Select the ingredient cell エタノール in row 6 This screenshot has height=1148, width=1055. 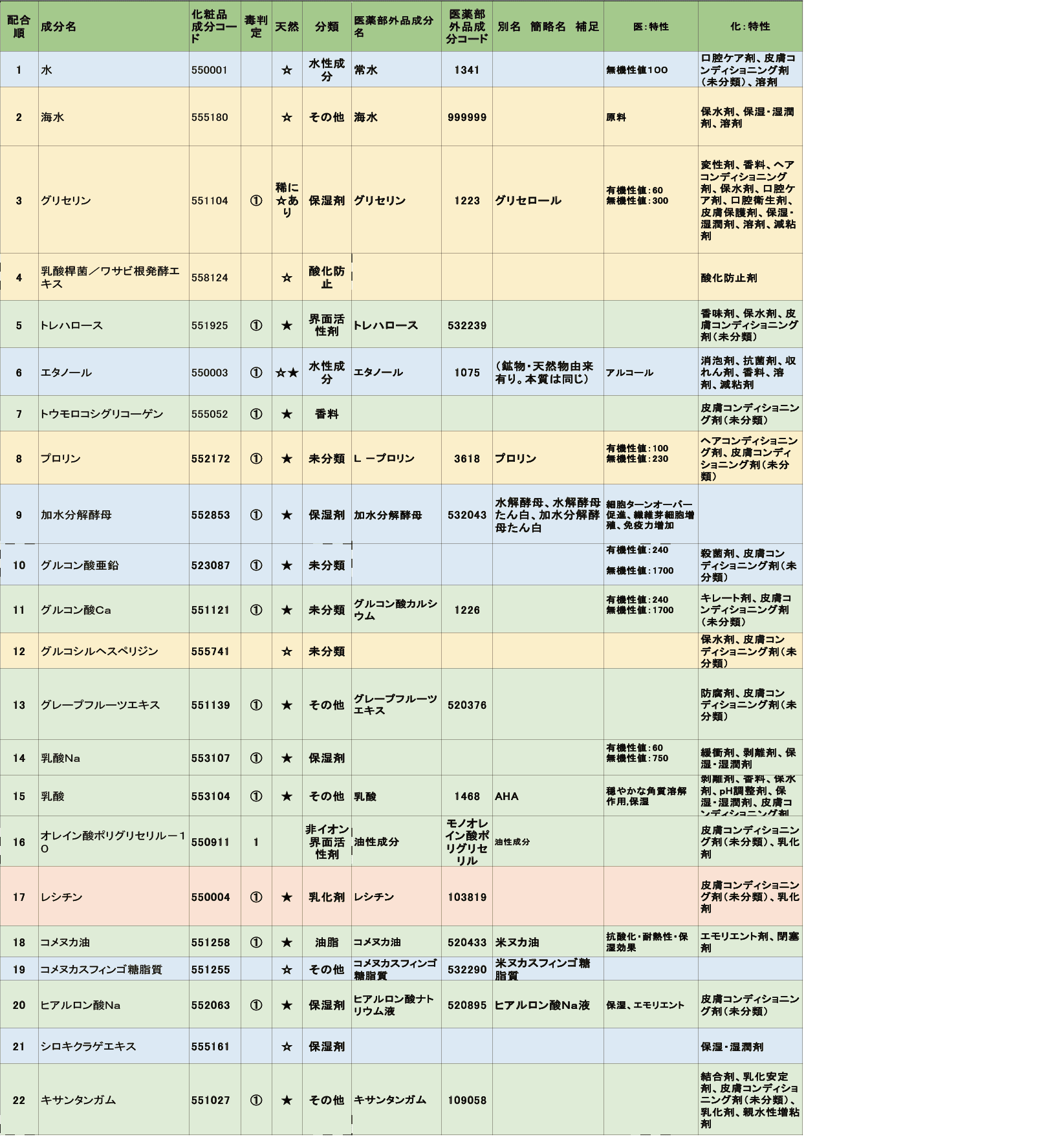(114, 372)
